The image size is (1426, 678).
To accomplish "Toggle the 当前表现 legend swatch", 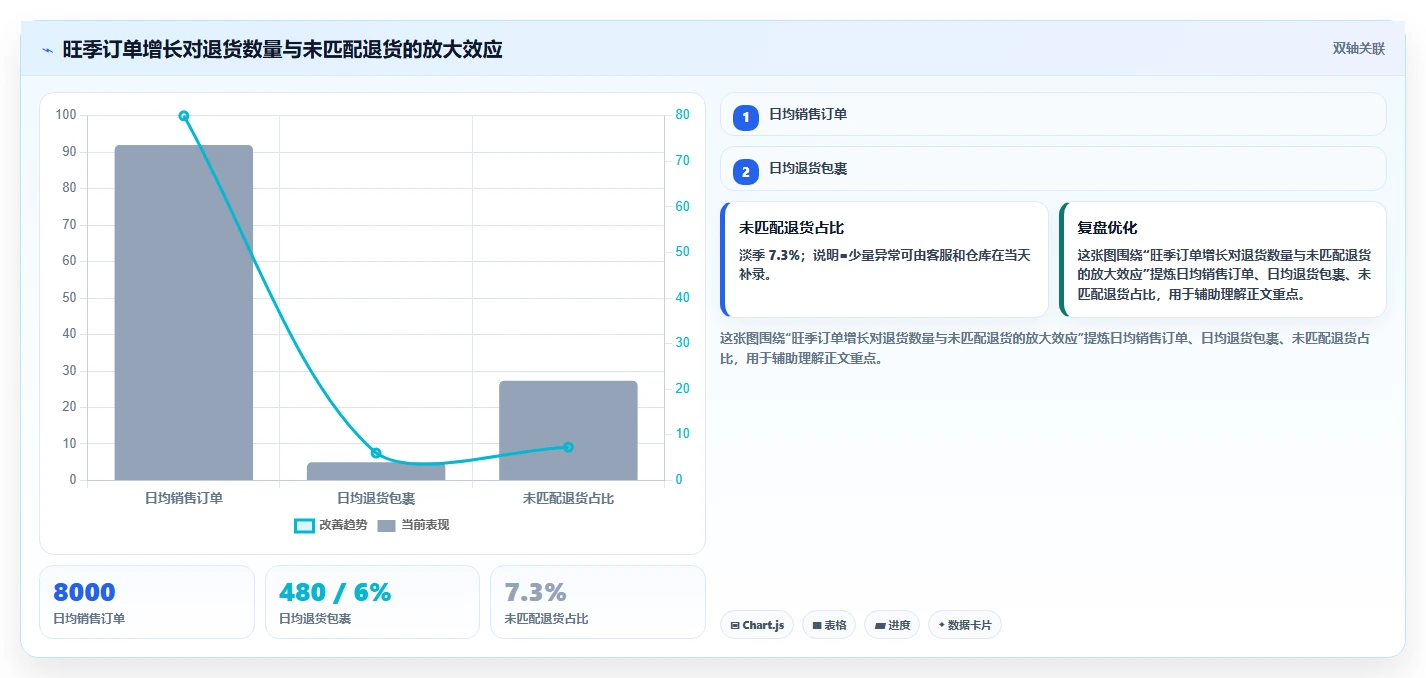I will pos(386,525).
